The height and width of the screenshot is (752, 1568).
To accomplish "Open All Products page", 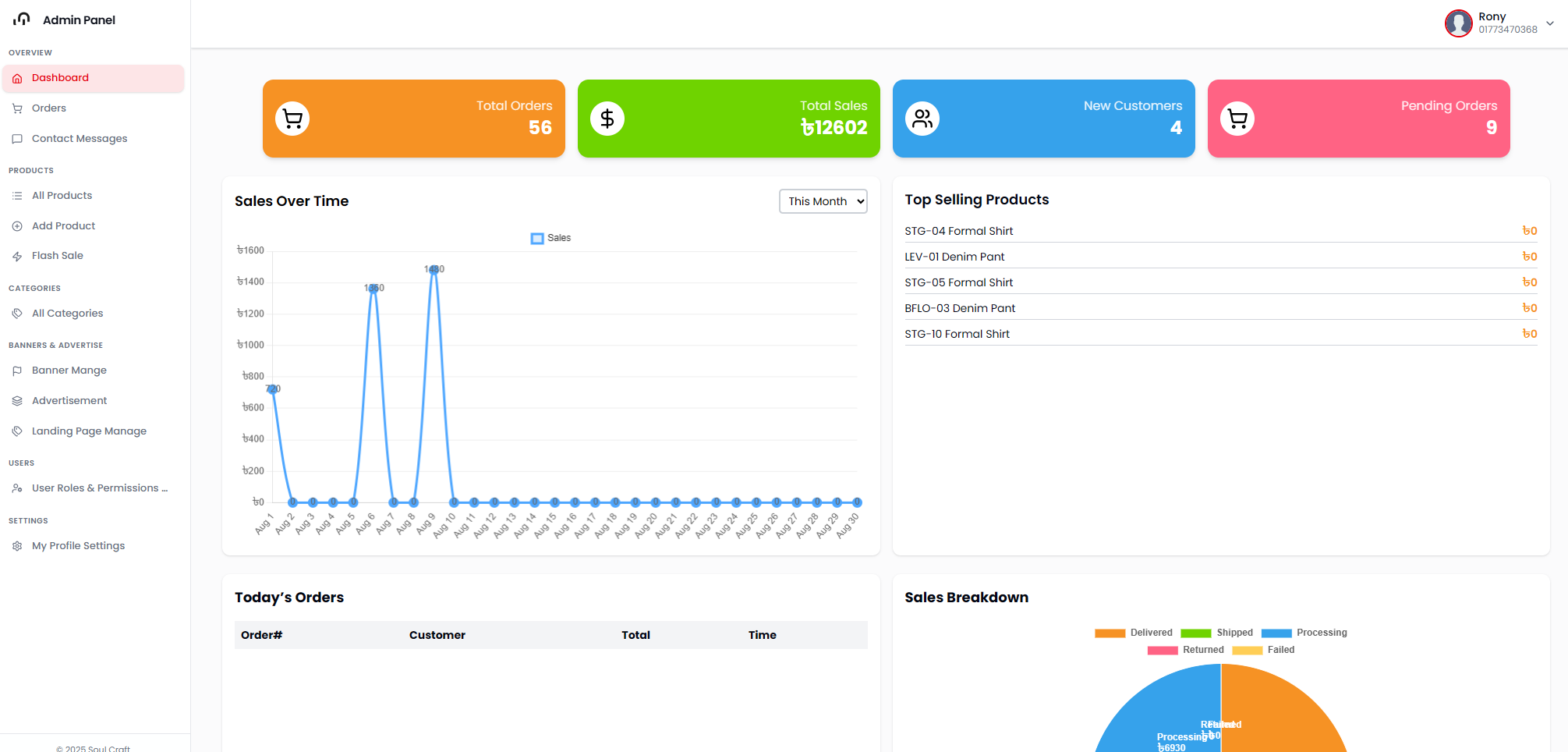I will [x=94, y=196].
